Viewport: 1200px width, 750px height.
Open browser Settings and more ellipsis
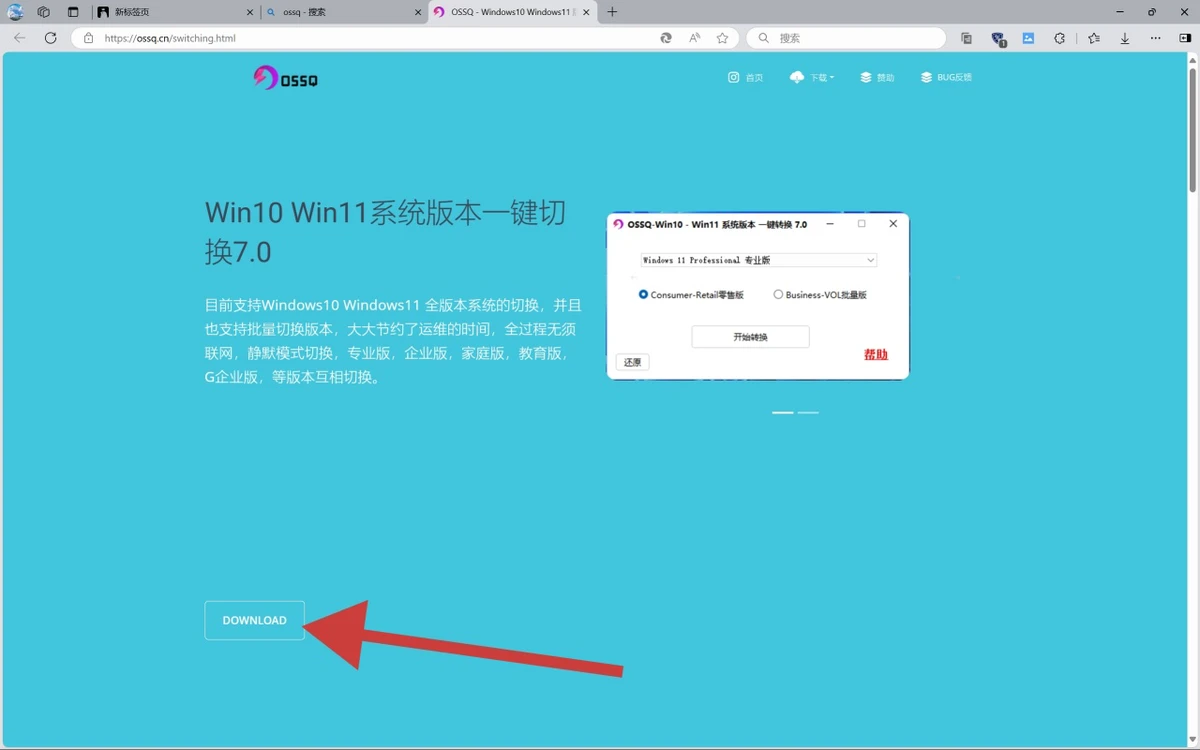coord(1156,38)
